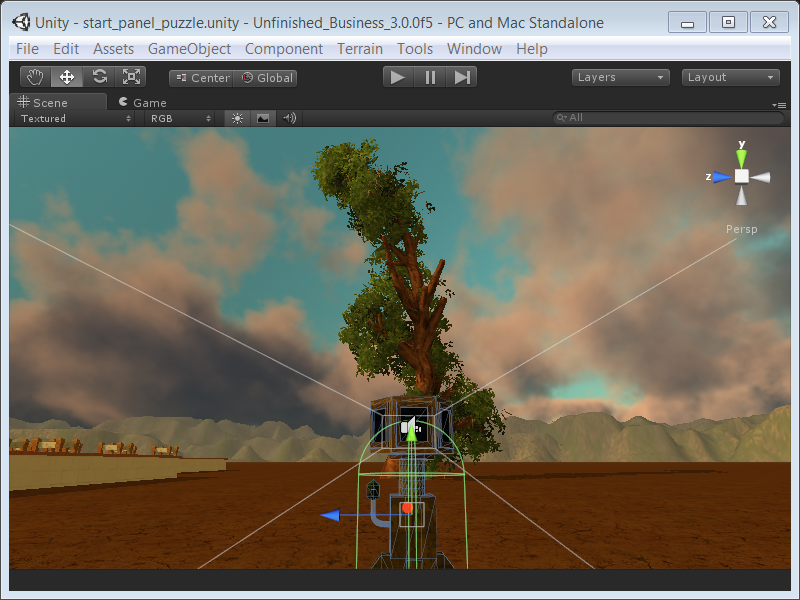Select the Hand tool
The width and height of the screenshot is (800, 600).
[36, 77]
